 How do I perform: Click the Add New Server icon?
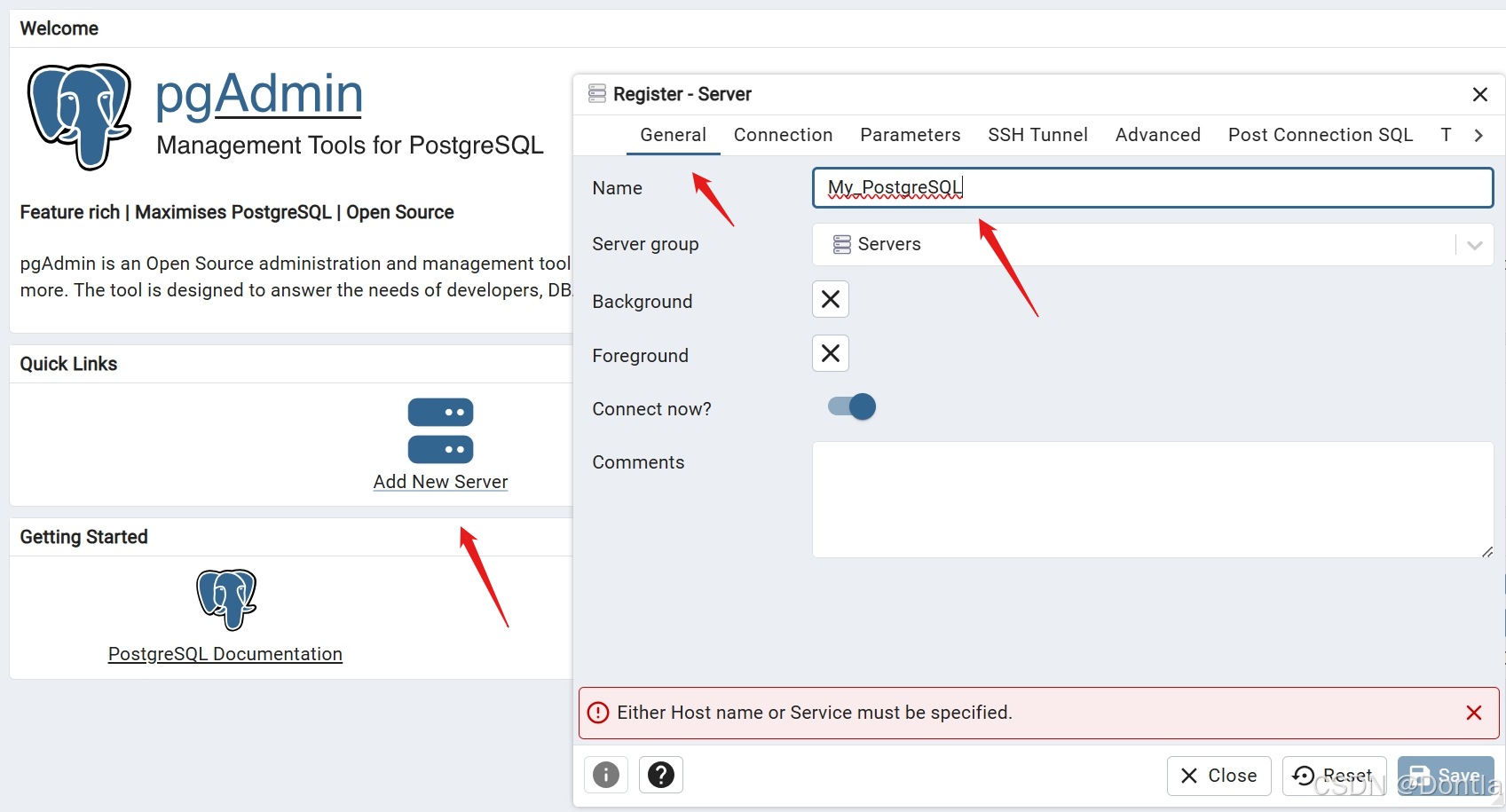tap(440, 430)
